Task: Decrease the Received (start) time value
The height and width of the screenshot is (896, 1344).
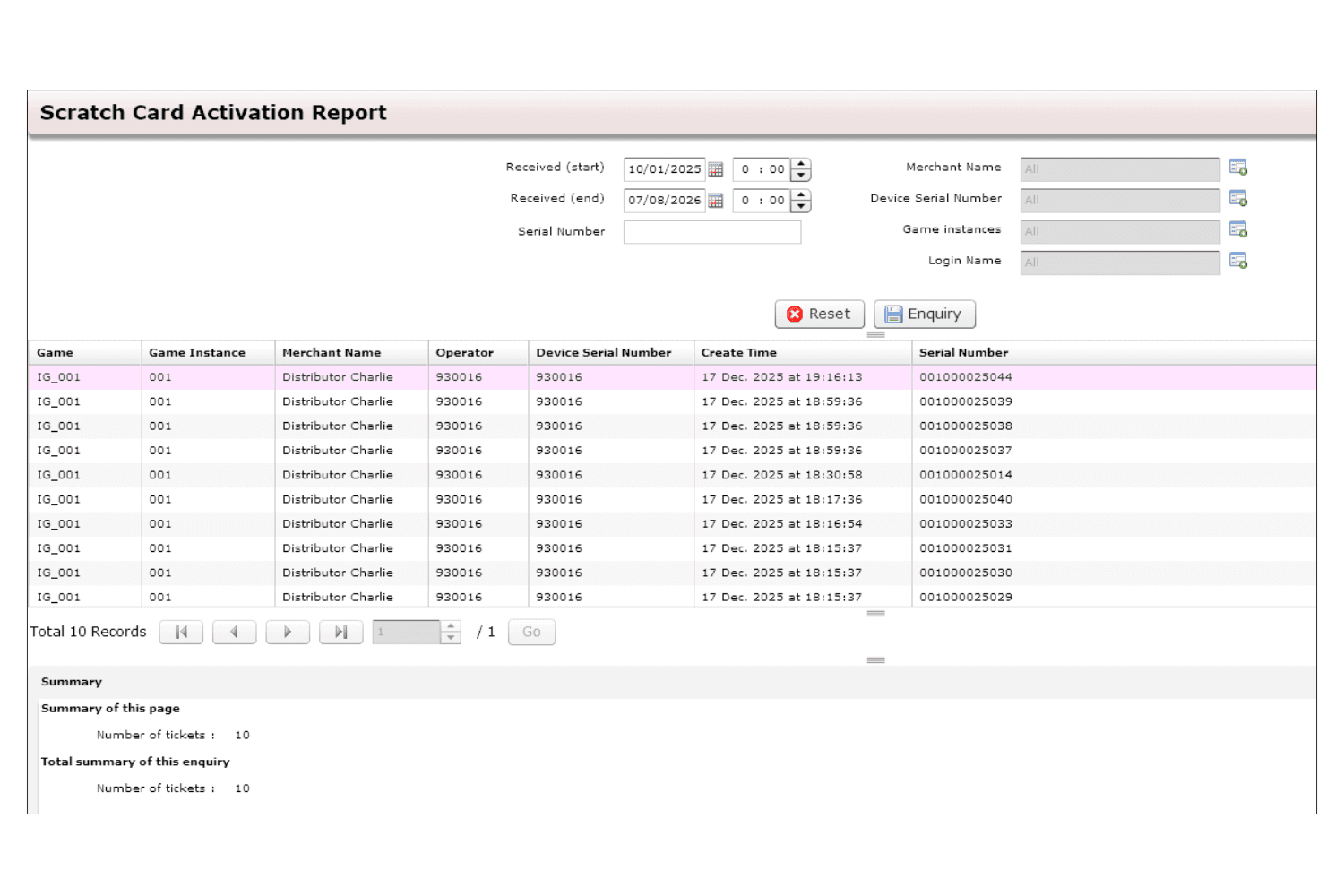Action: coord(801,175)
